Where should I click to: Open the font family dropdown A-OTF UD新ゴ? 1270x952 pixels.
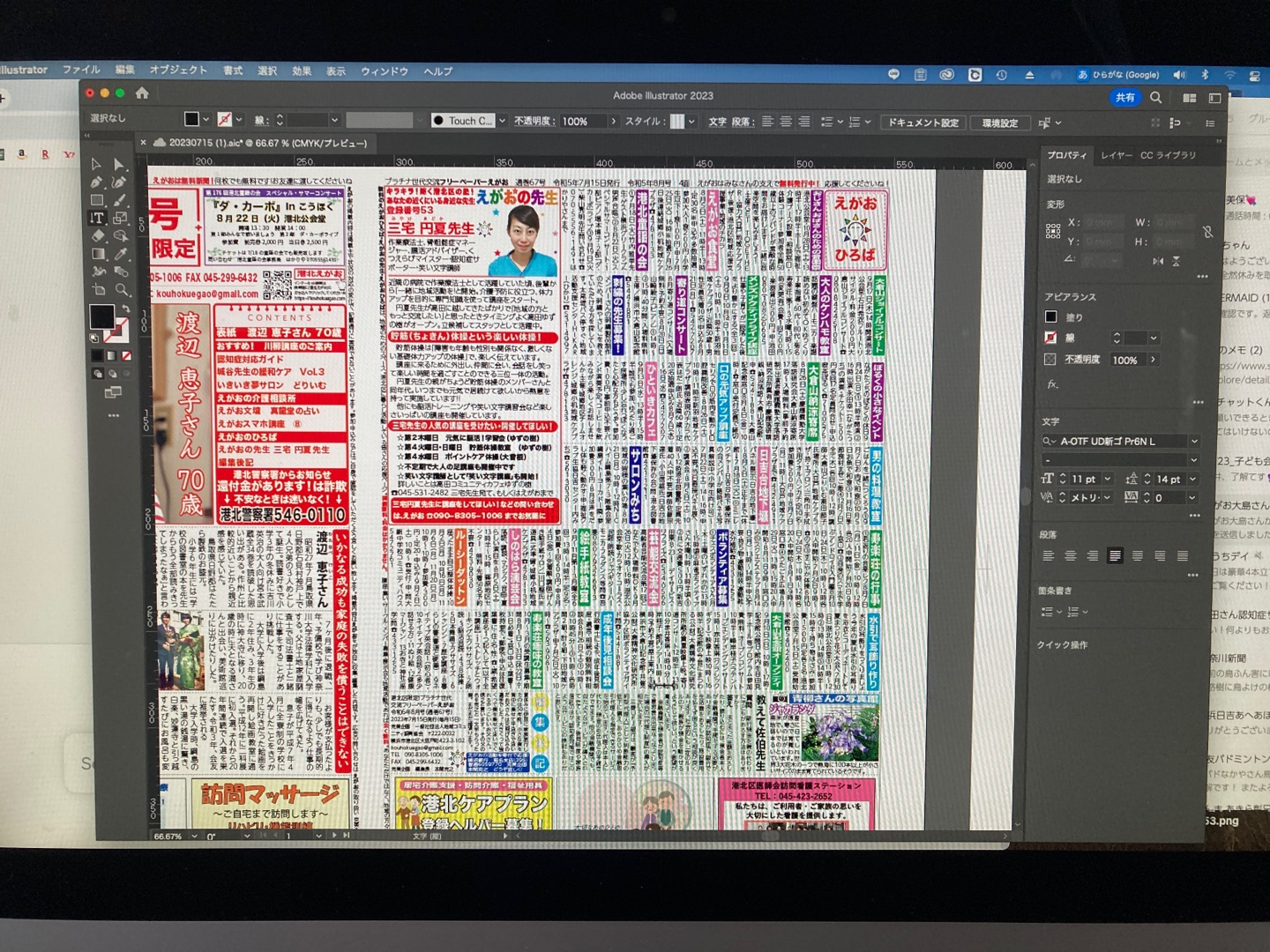[x=1194, y=441]
